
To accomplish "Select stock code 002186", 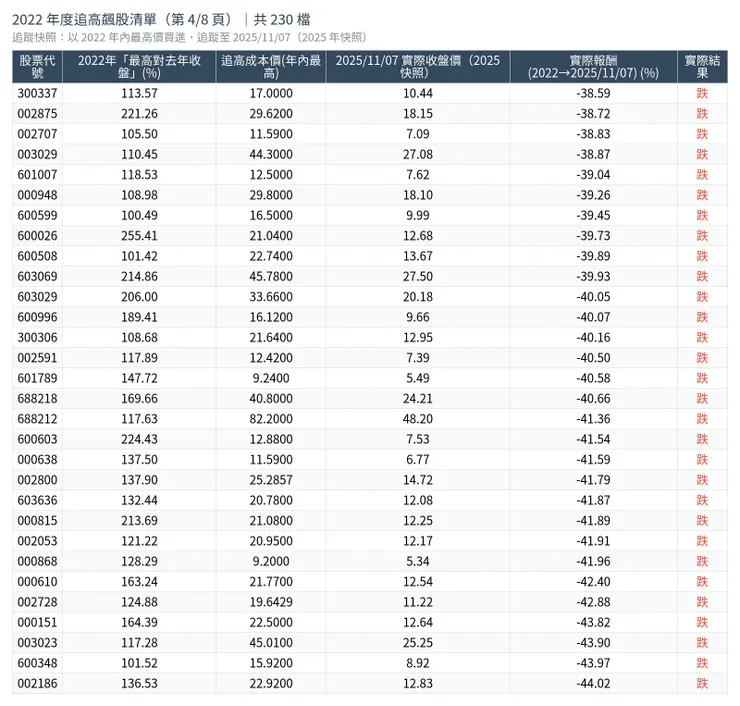I will (x=37, y=683).
